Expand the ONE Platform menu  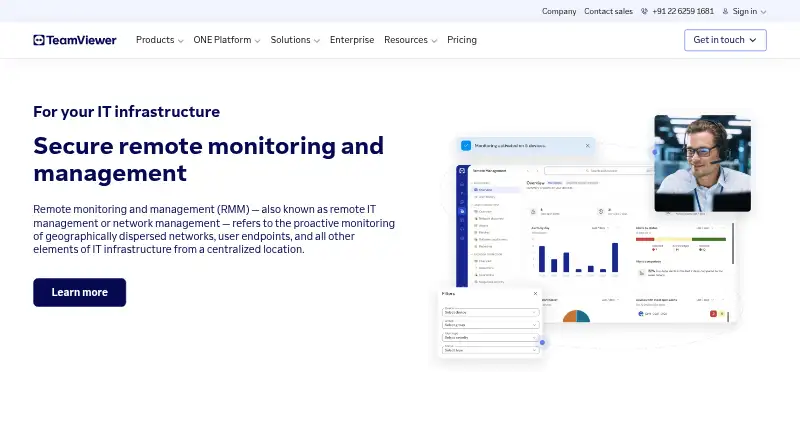(227, 40)
